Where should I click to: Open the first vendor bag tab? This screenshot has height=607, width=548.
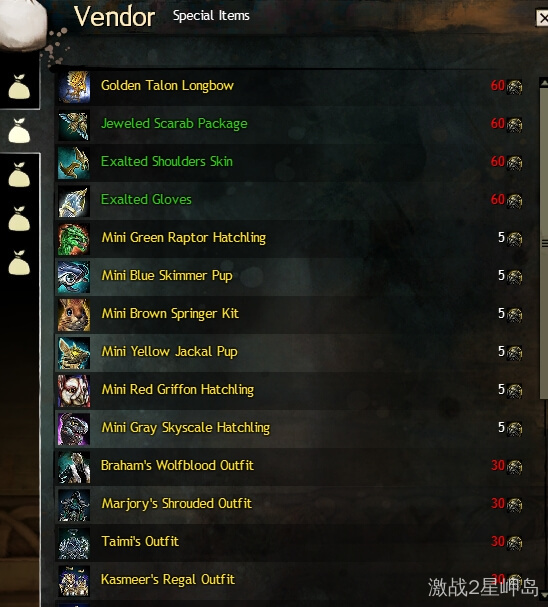coord(19,87)
